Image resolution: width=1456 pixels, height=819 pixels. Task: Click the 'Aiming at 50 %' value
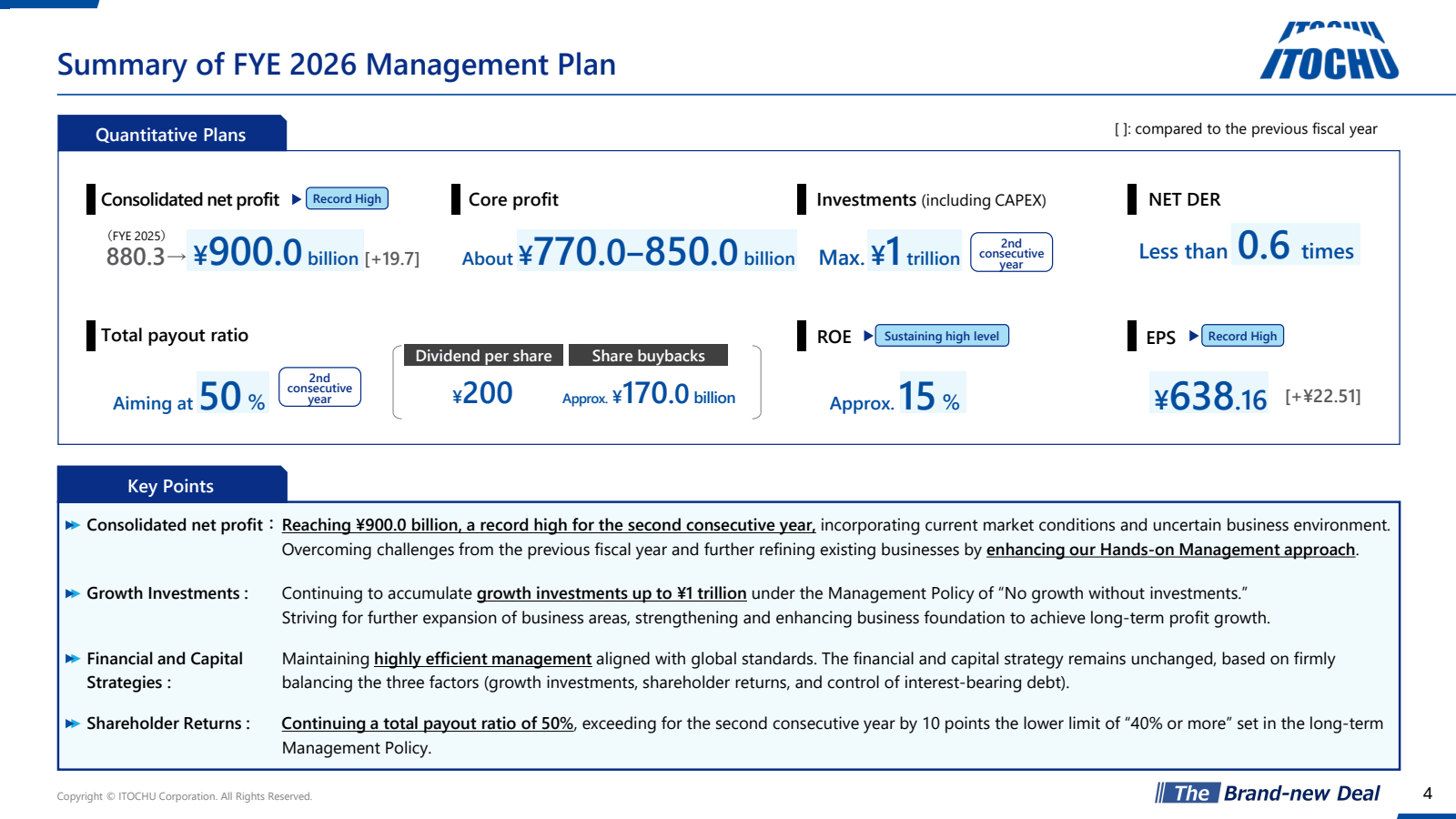(189, 396)
